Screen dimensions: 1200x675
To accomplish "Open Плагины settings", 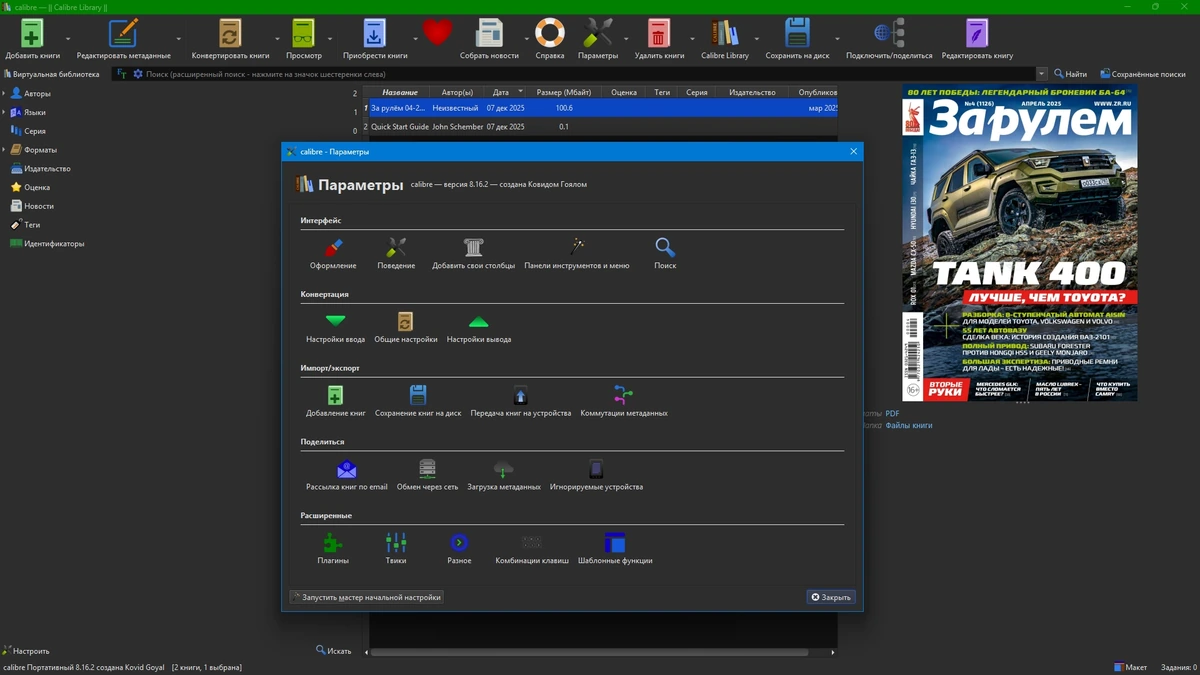I will pyautogui.click(x=333, y=549).
